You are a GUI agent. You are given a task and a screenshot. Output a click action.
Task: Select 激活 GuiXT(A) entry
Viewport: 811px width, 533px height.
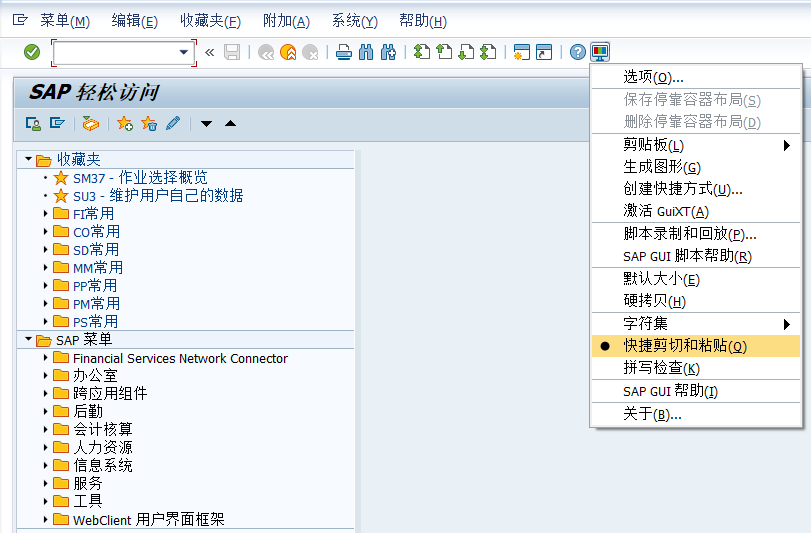coord(696,211)
